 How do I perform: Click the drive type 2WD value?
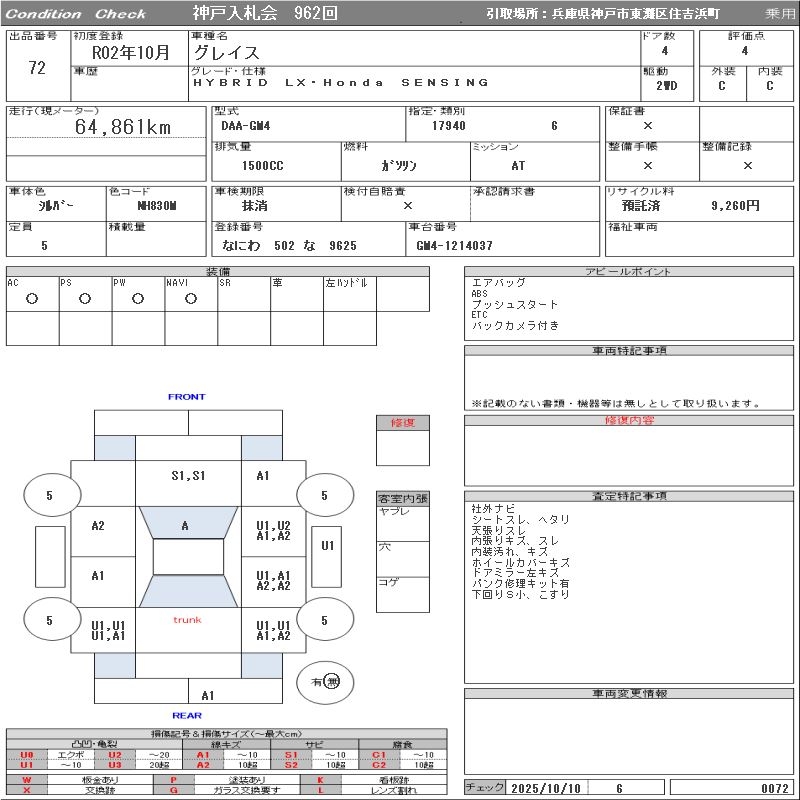click(x=667, y=86)
